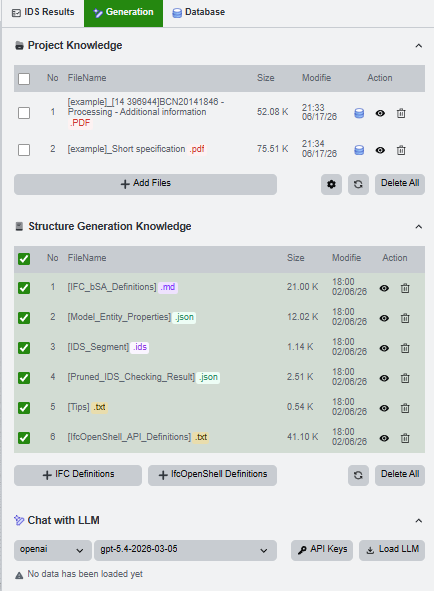The image size is (434, 591).
Task: Click Delete All in Project Knowledge
Action: pyautogui.click(x=400, y=184)
